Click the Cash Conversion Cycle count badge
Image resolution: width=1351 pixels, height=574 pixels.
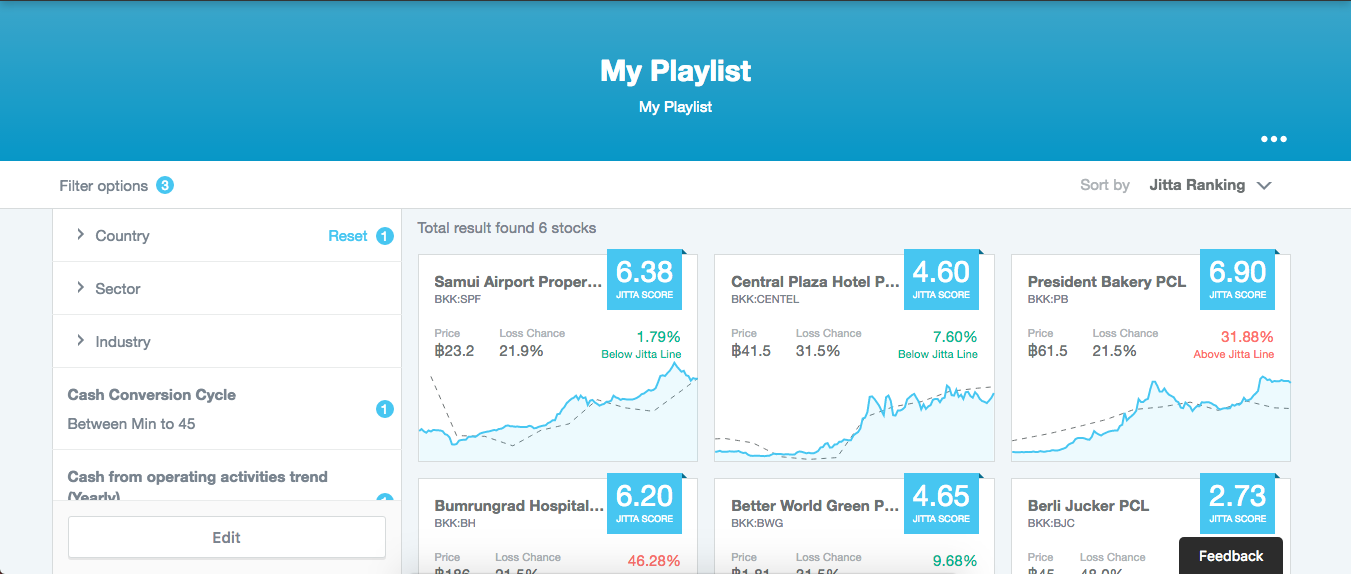385,409
